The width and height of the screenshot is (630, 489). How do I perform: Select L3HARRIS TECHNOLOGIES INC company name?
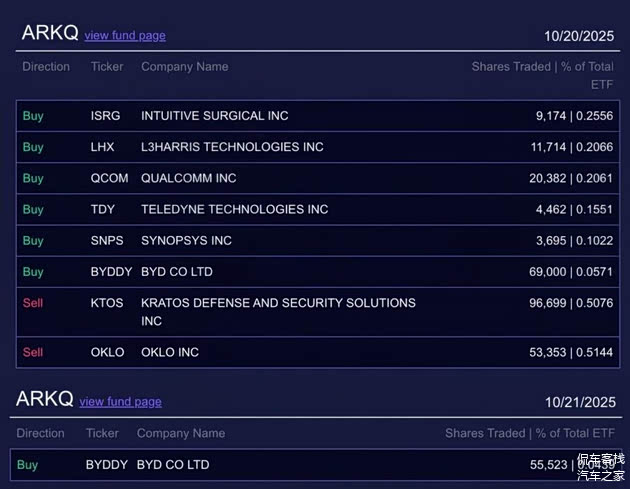tap(232, 147)
